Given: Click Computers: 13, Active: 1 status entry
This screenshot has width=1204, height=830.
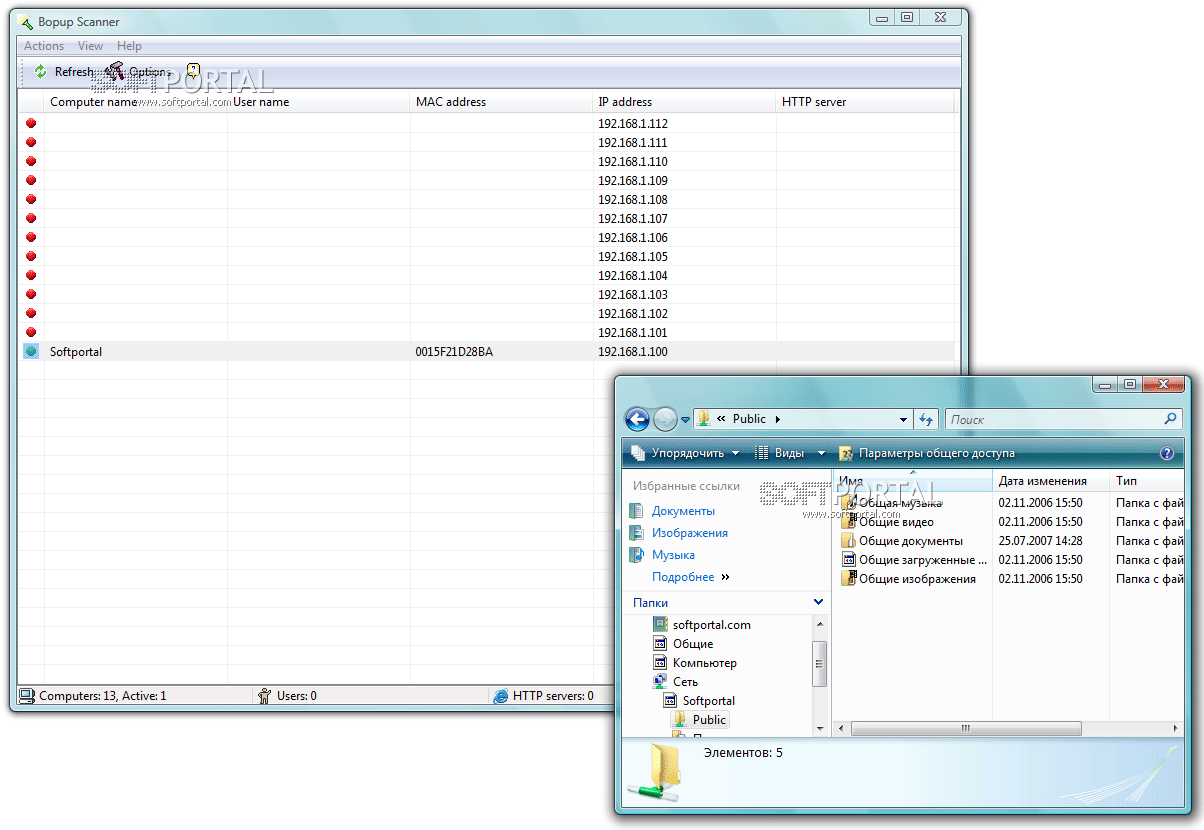Looking at the screenshot, I should click(93, 696).
